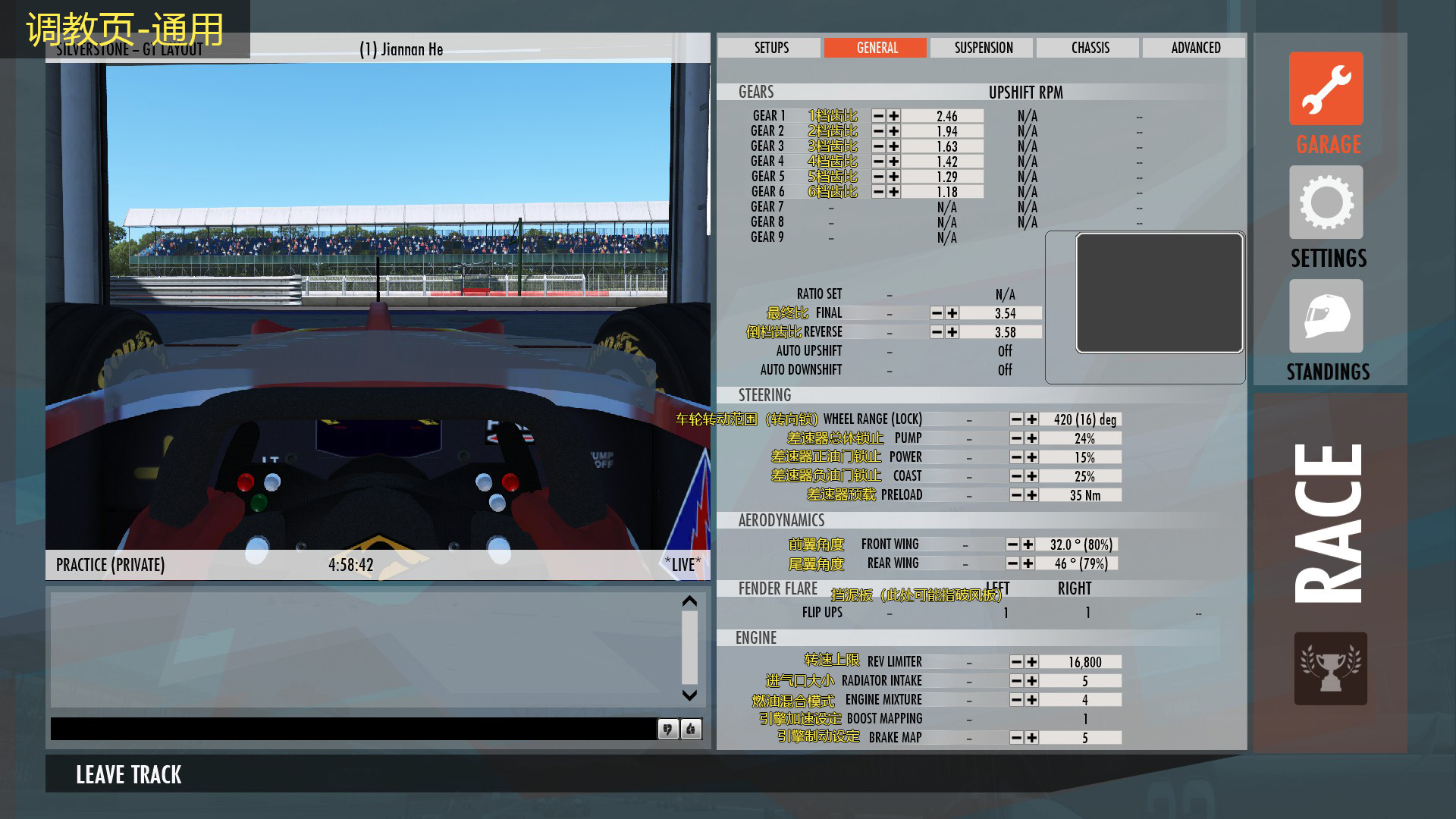Decrease Gear 5 ratio with minus
The height and width of the screenshot is (819, 1456).
(x=878, y=177)
